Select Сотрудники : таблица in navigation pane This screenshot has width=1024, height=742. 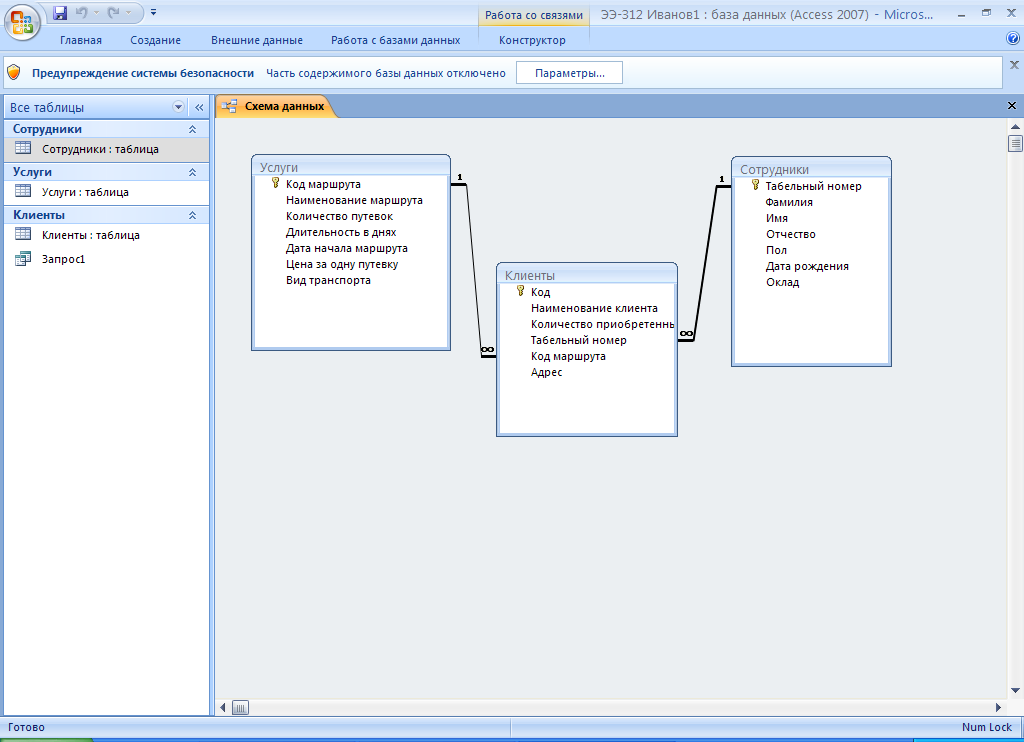point(106,149)
